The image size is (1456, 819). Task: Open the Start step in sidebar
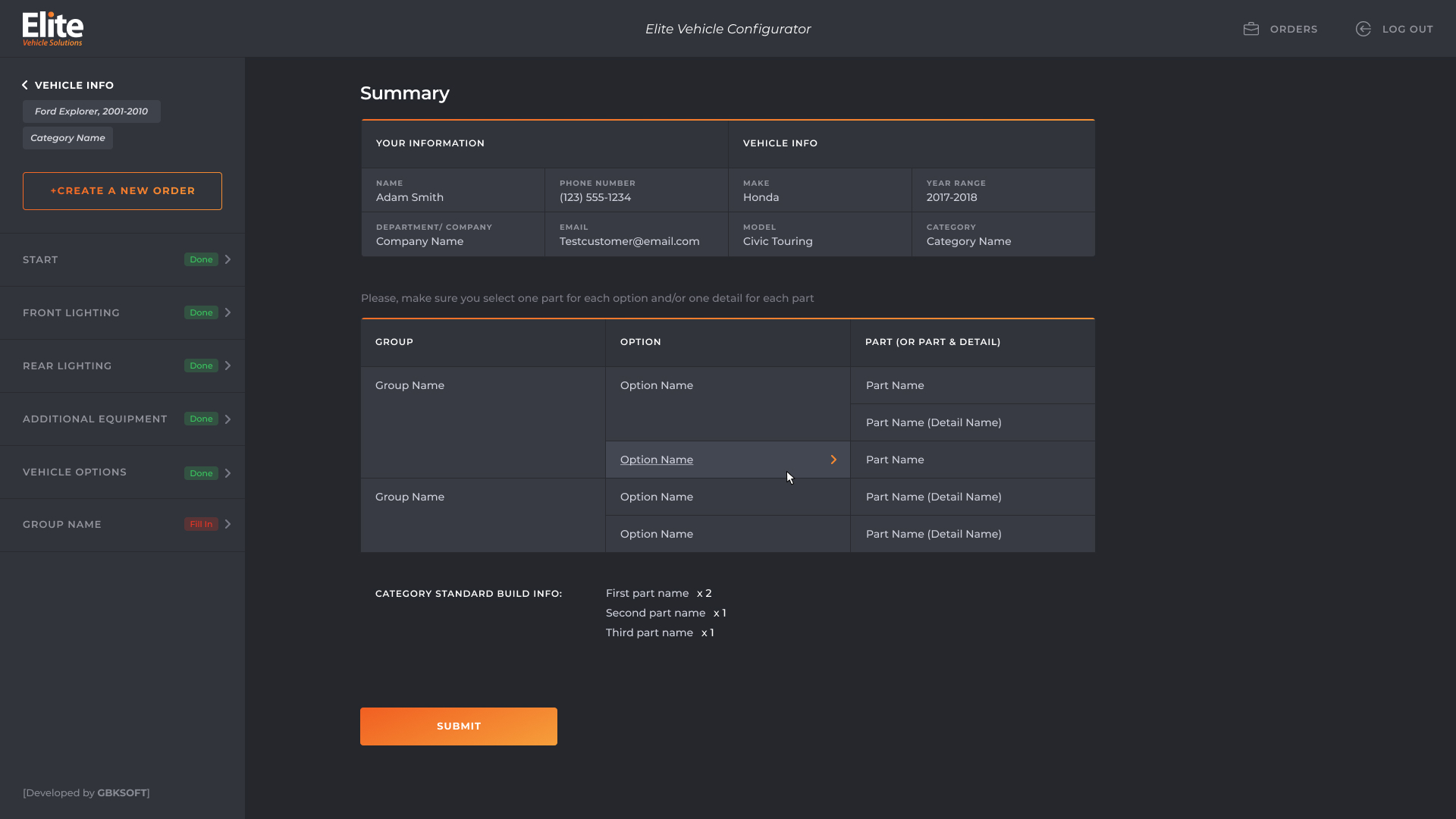[x=122, y=259]
